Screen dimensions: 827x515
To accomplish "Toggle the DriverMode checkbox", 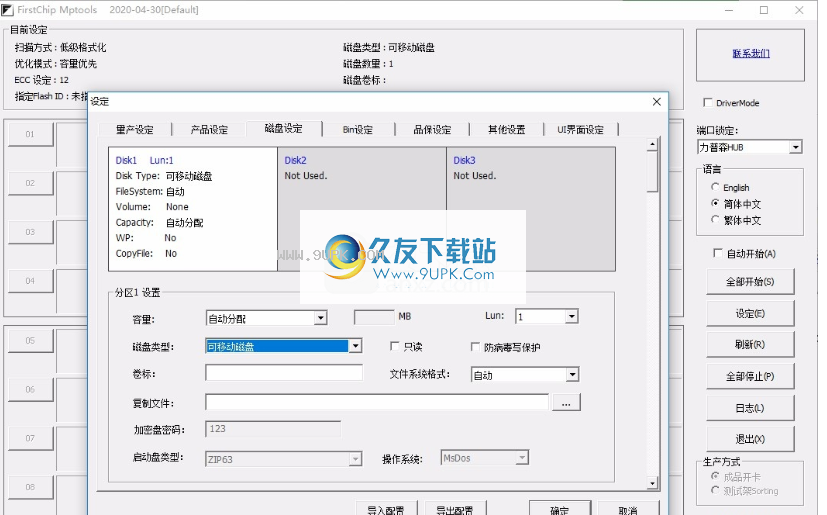I will (708, 102).
